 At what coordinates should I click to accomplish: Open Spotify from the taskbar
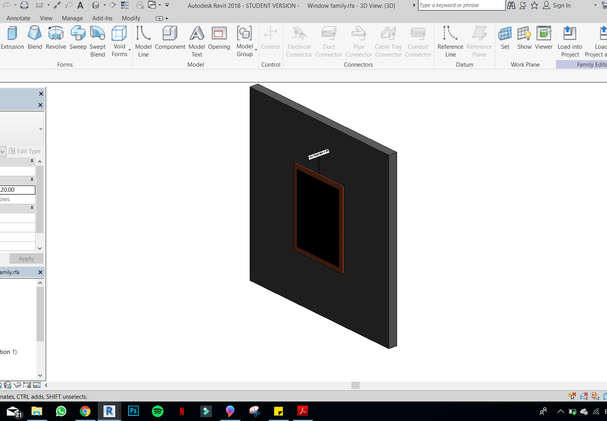pyautogui.click(x=158, y=411)
